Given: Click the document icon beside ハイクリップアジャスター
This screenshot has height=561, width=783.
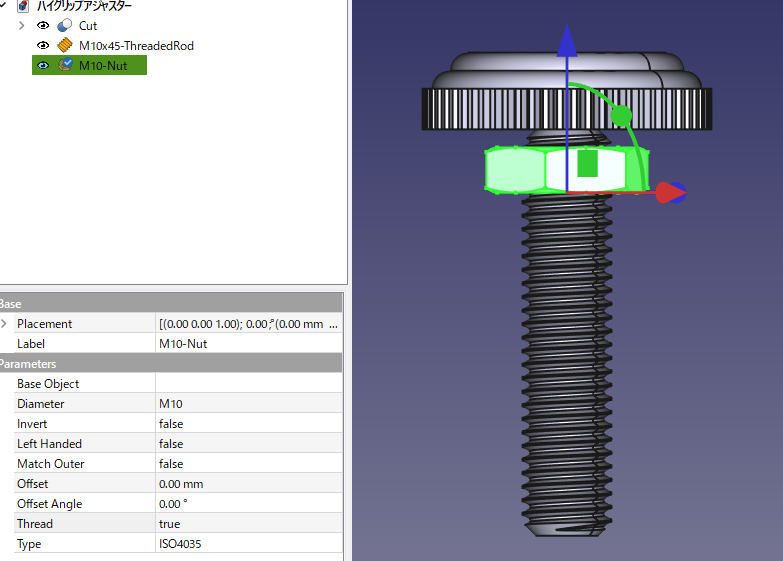Looking at the screenshot, I should click(x=23, y=6).
